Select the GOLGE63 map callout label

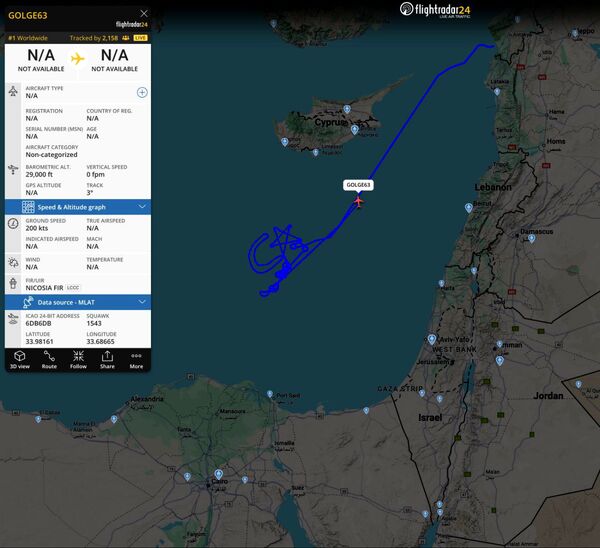click(358, 185)
